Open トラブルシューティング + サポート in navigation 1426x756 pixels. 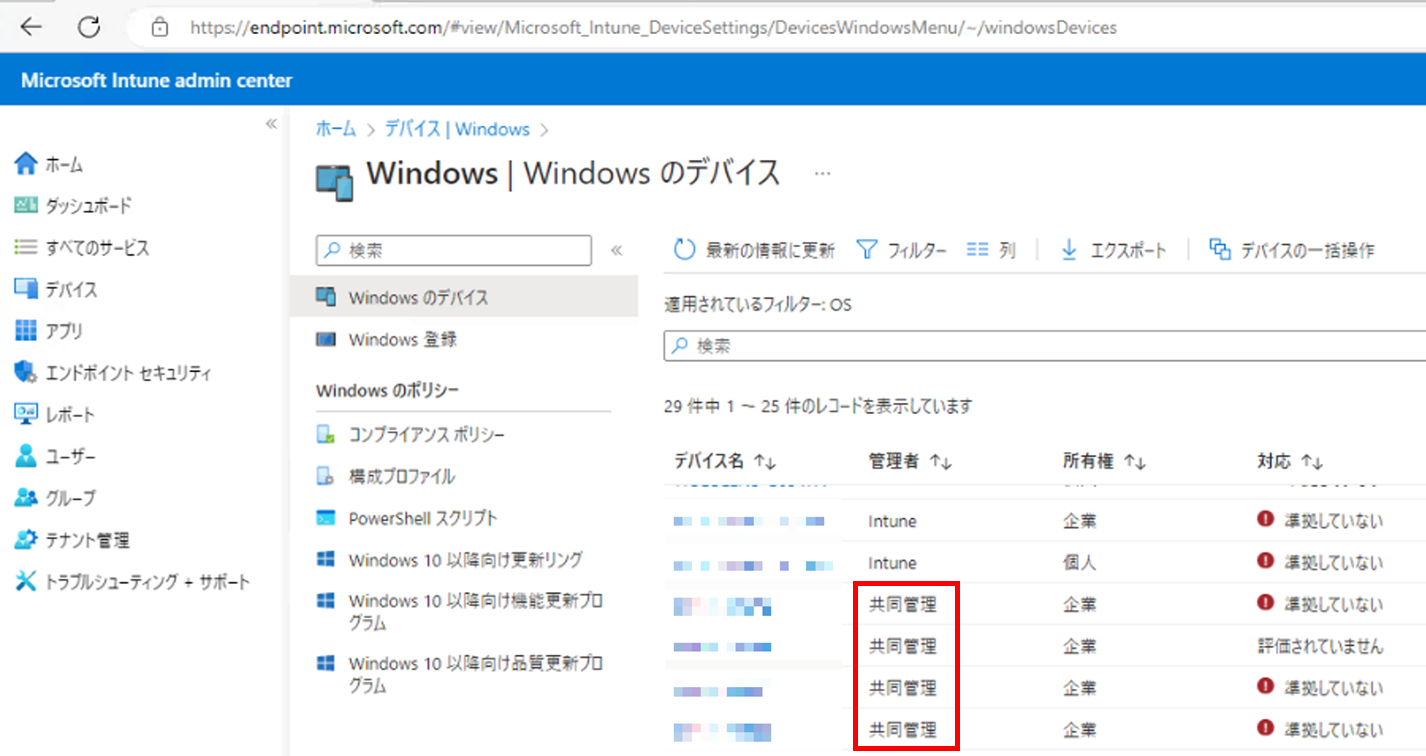[147, 582]
